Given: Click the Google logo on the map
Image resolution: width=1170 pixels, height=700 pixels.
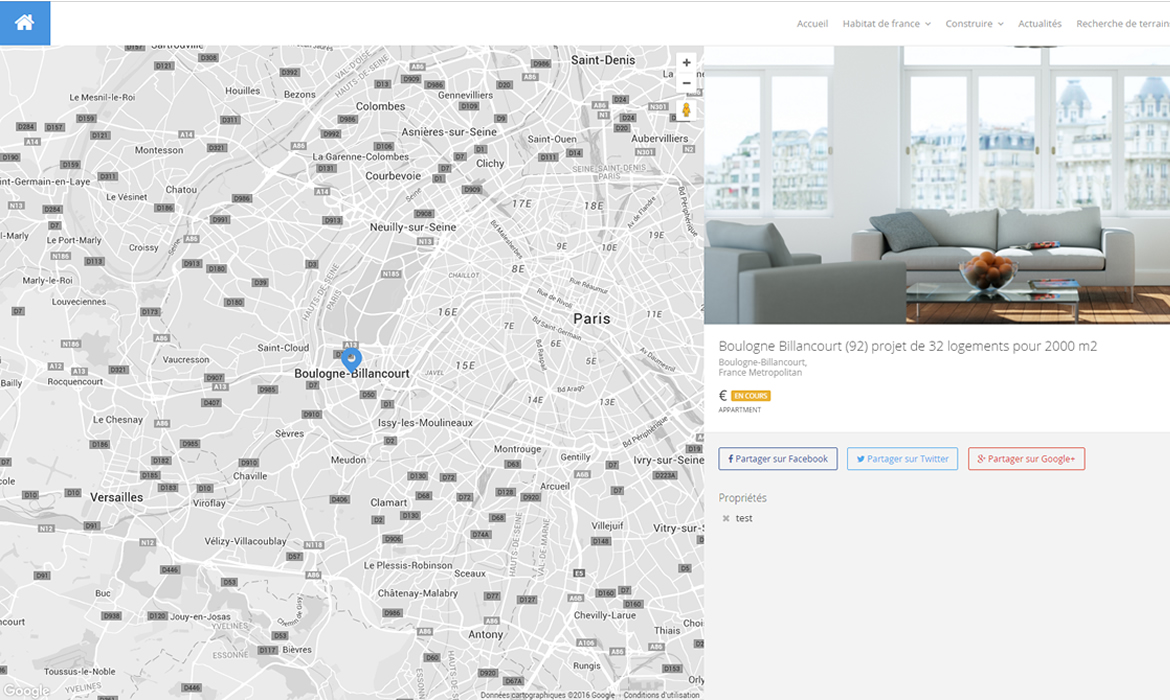Looking at the screenshot, I should tap(26, 690).
